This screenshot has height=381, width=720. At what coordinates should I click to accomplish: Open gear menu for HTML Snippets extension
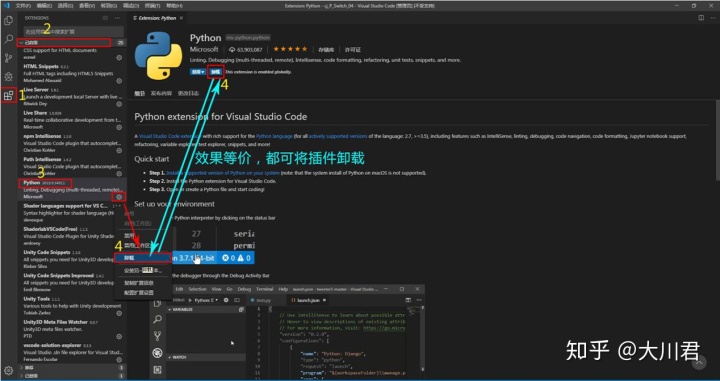pyautogui.click(x=119, y=81)
